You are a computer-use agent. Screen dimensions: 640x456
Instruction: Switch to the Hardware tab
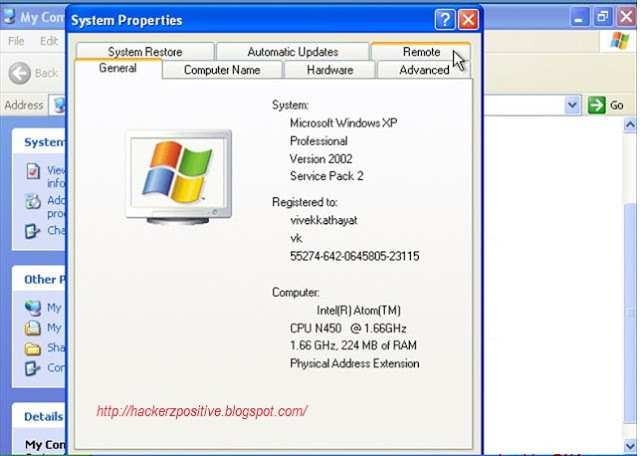tap(330, 70)
